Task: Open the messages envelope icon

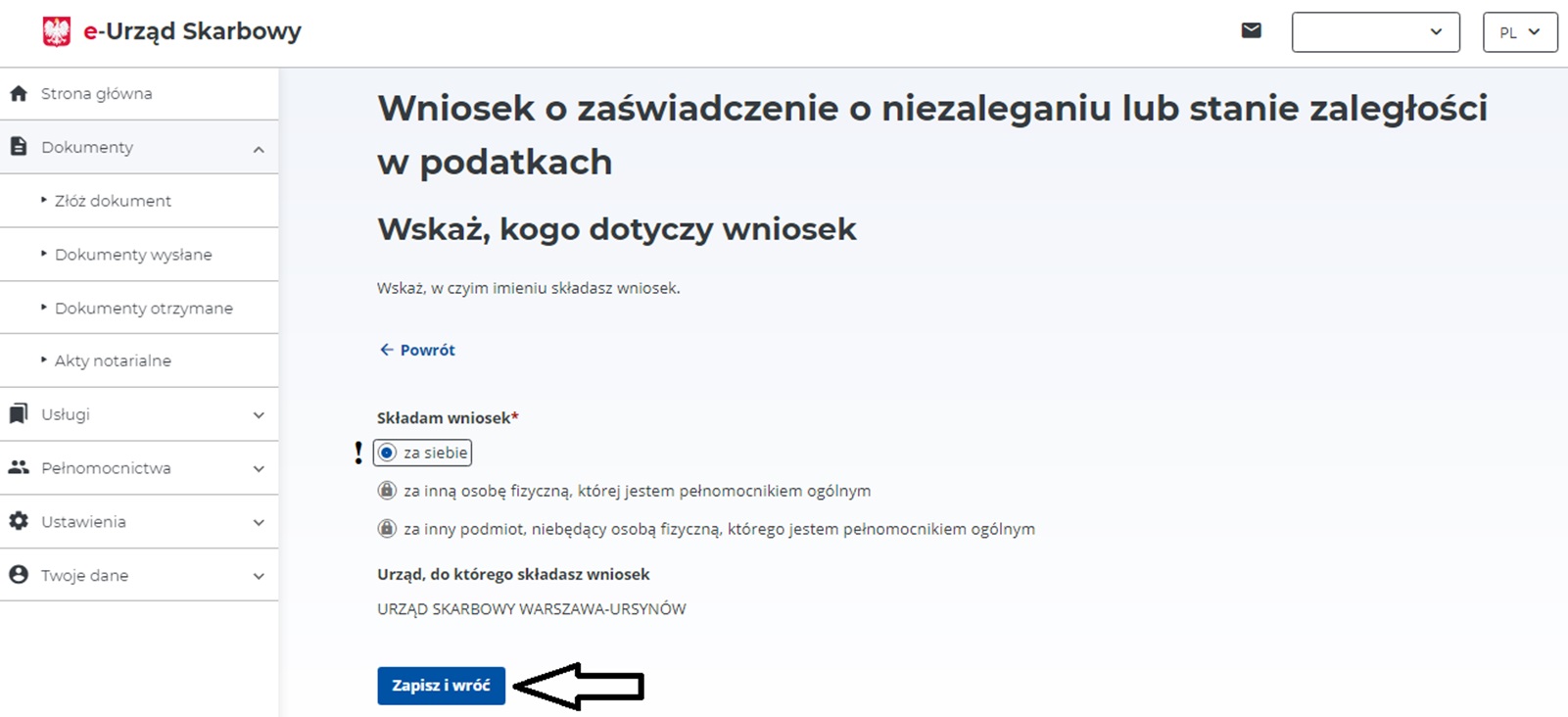Action: (1251, 31)
